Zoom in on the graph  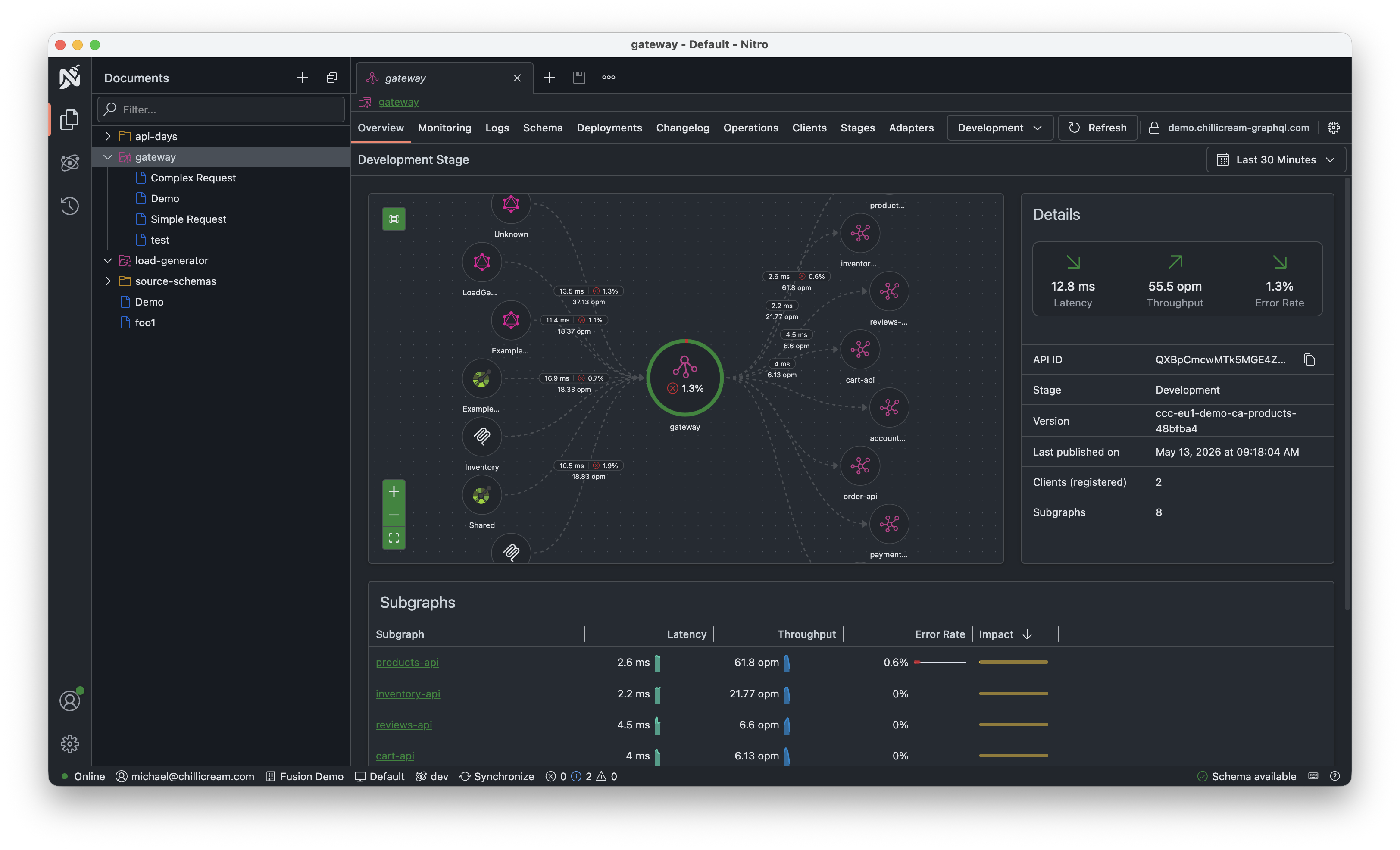click(394, 491)
